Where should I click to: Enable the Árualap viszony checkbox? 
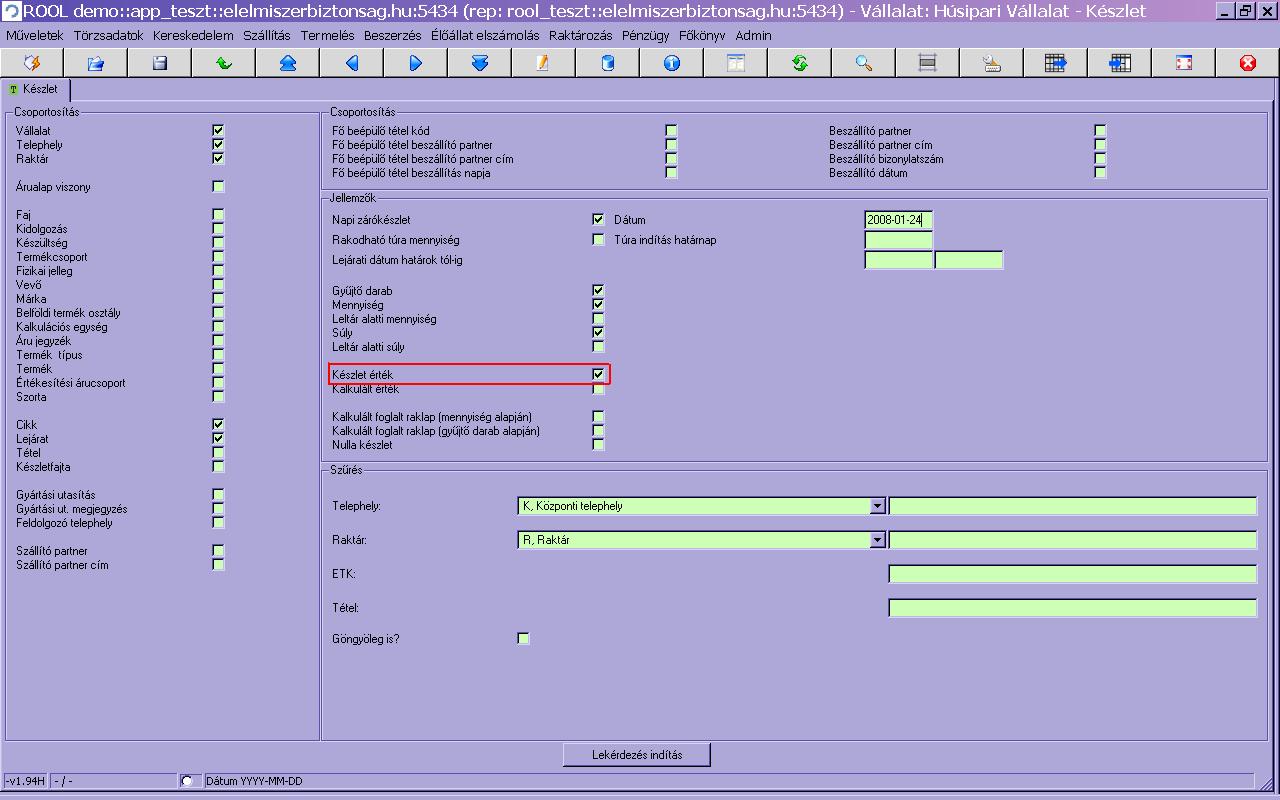pos(218,187)
